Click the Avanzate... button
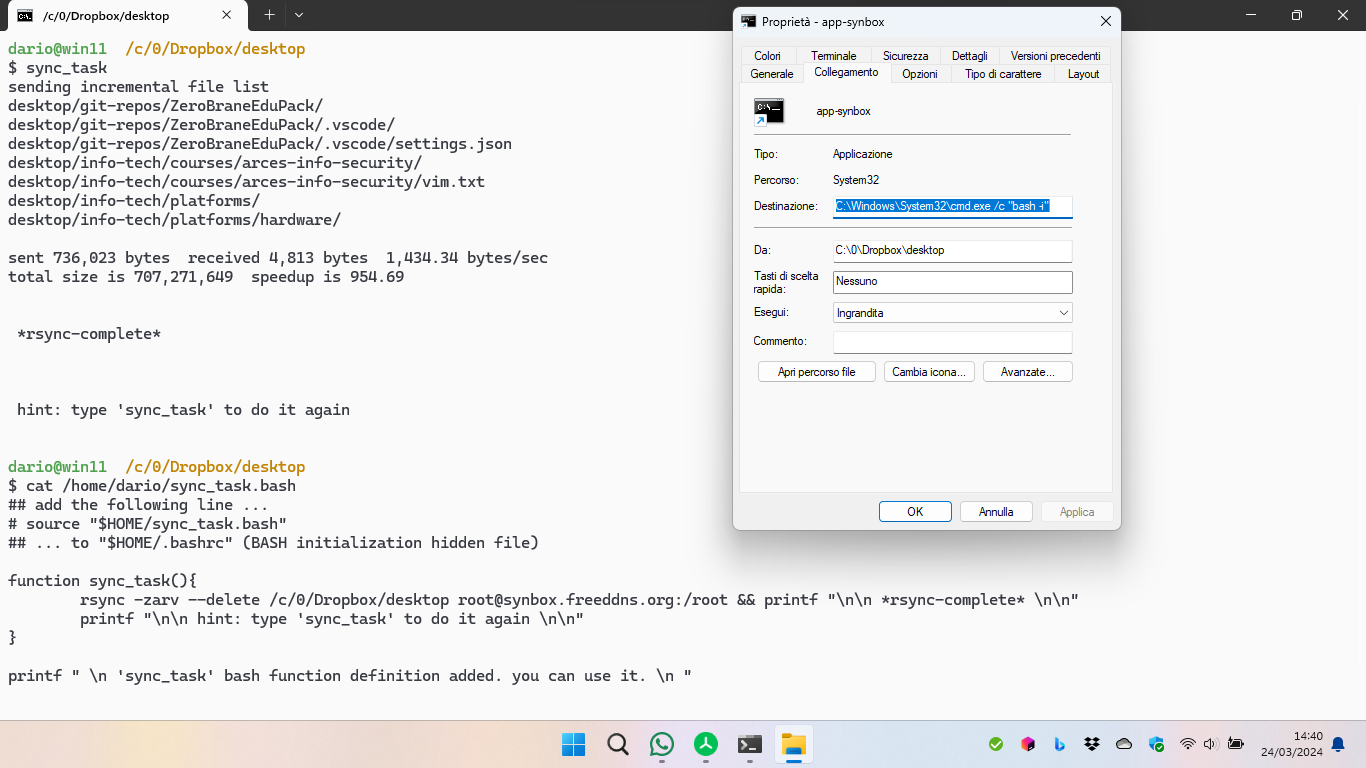Viewport: 1366px width, 768px height. (x=1028, y=372)
